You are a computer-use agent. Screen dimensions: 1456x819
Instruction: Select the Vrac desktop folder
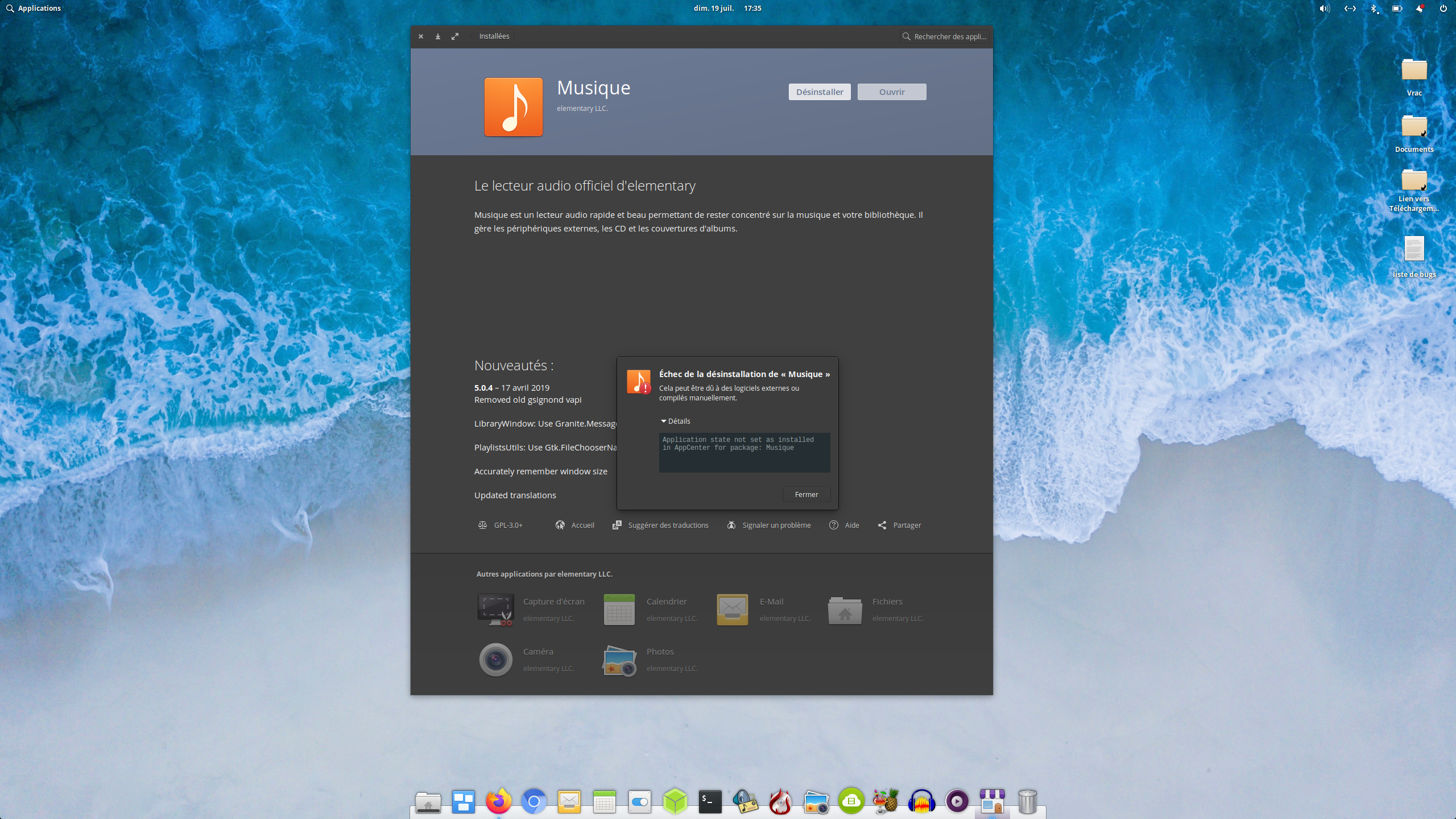point(1414,77)
